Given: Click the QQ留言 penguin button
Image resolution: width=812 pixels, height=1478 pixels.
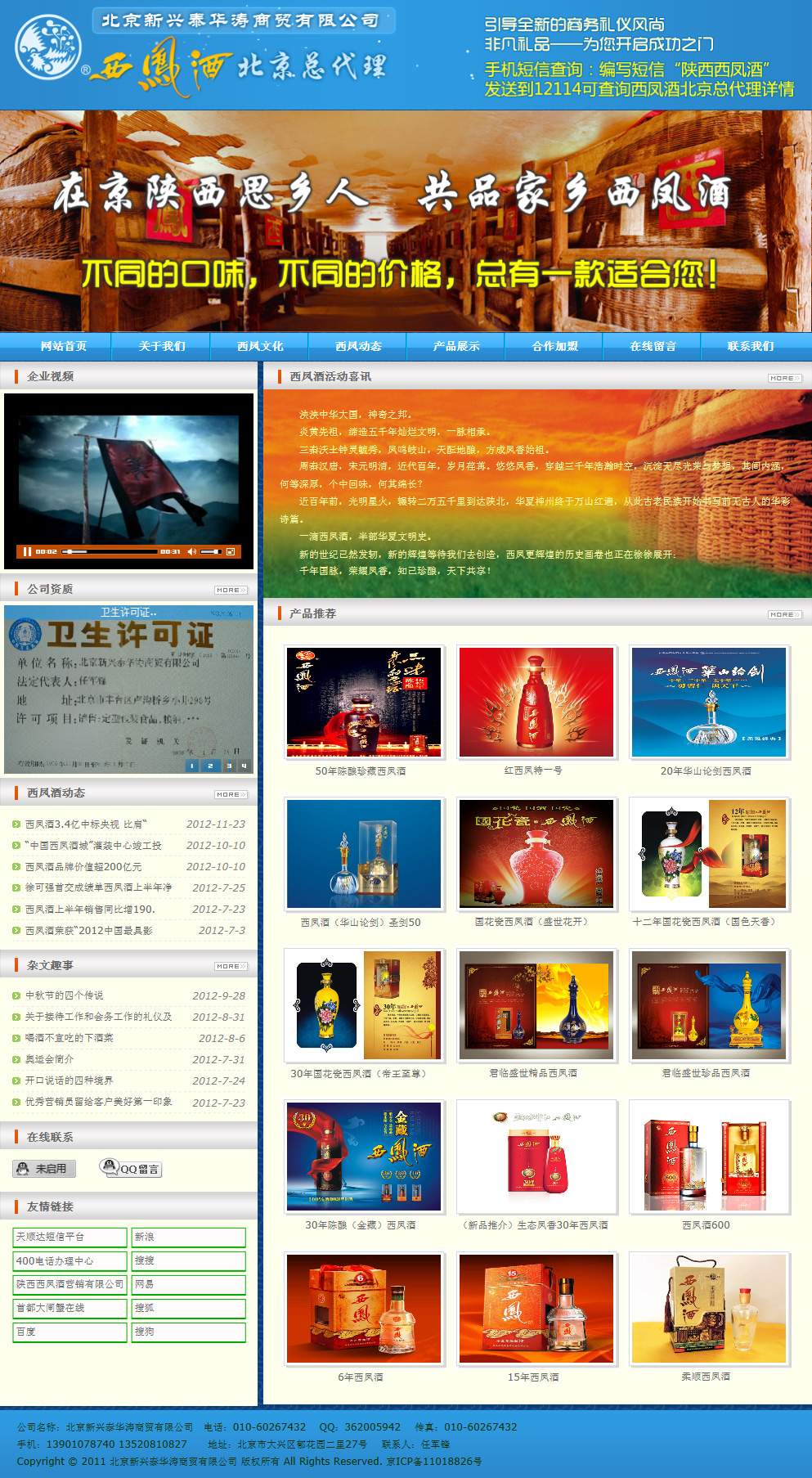Looking at the screenshot, I should point(131,1168).
